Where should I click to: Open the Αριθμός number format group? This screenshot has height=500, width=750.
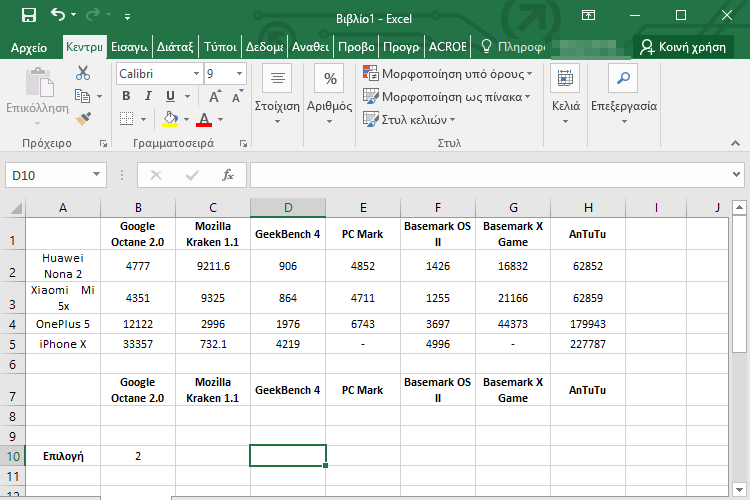click(329, 94)
